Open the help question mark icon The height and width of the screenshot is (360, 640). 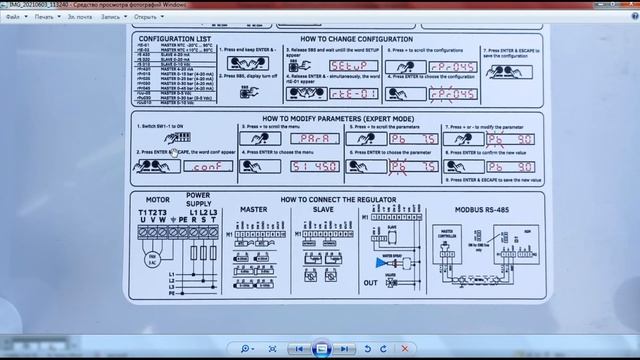click(x=635, y=16)
